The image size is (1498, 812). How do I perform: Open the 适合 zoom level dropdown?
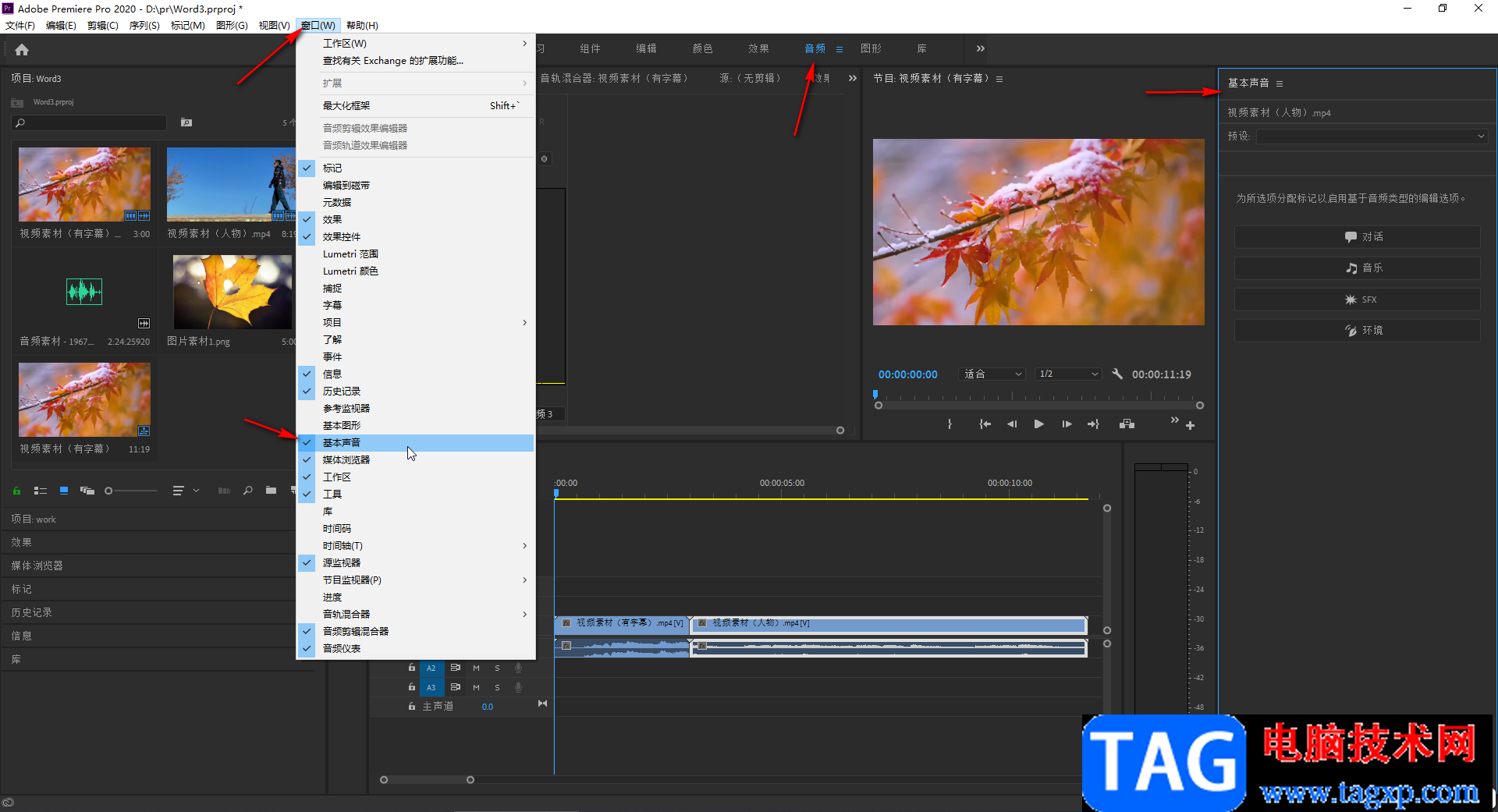coord(991,374)
